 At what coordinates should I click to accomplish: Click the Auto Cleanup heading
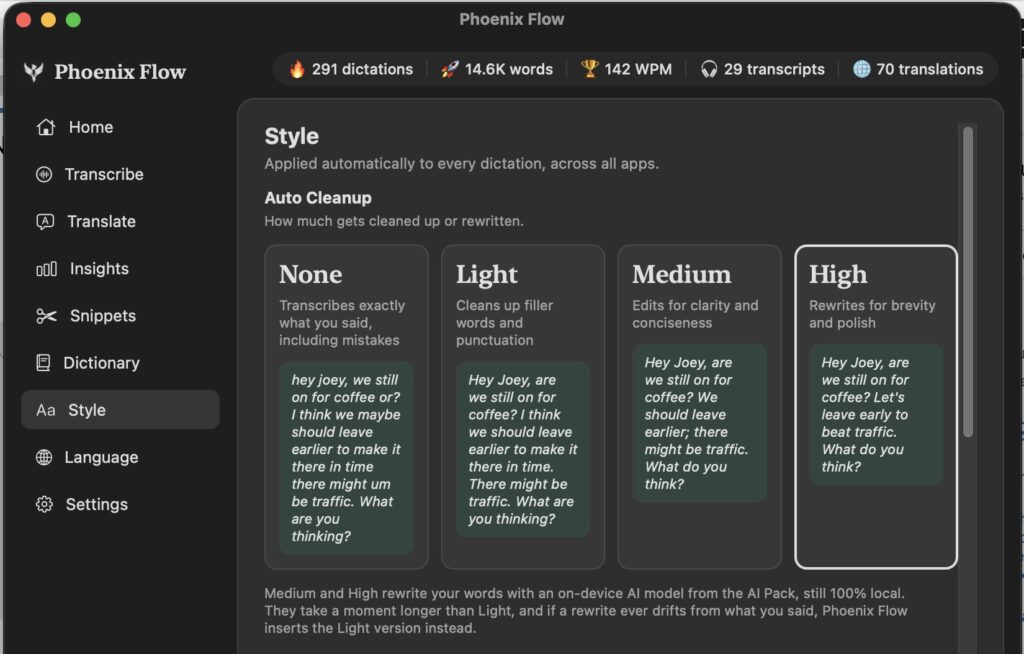pyautogui.click(x=318, y=198)
